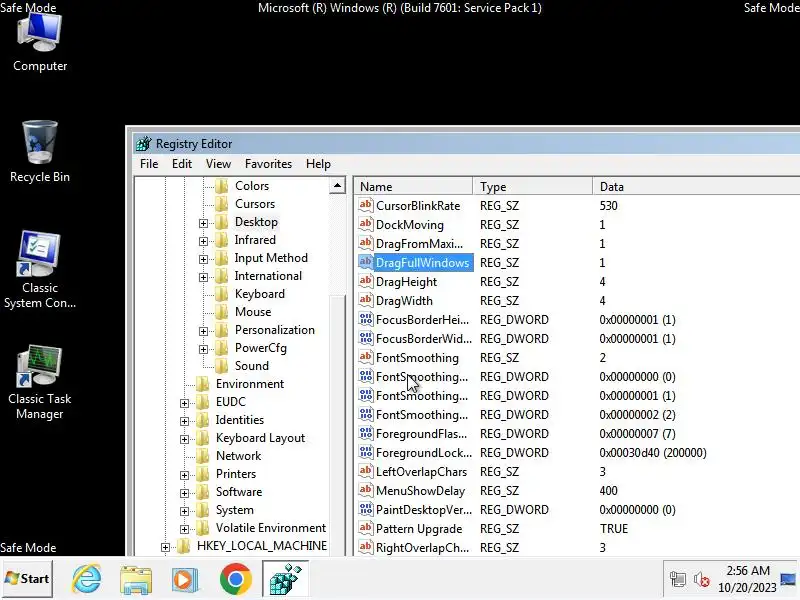The image size is (800, 600).
Task: Click the Pattern Upgrade value icon
Action: 365,528
